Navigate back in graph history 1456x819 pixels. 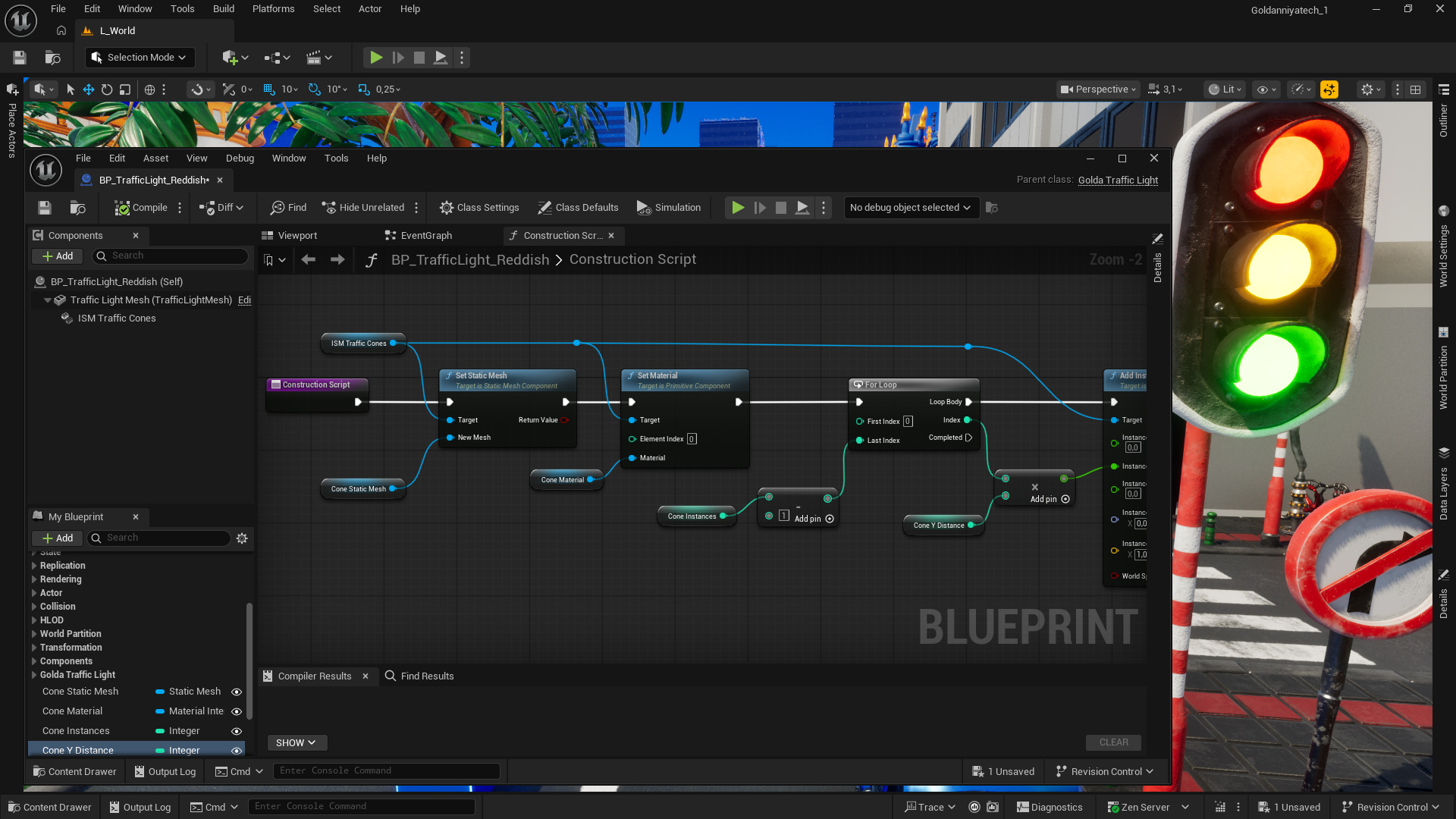pos(308,260)
